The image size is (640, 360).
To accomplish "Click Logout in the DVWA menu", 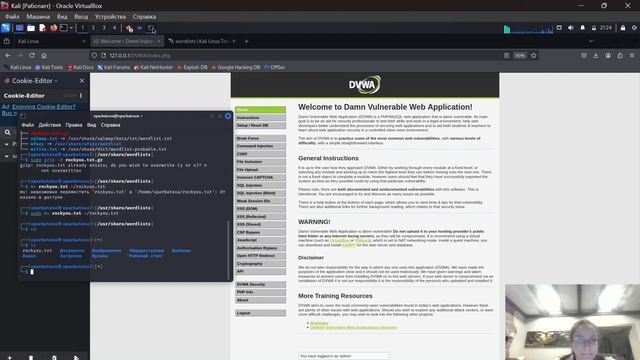I will tap(260, 313).
